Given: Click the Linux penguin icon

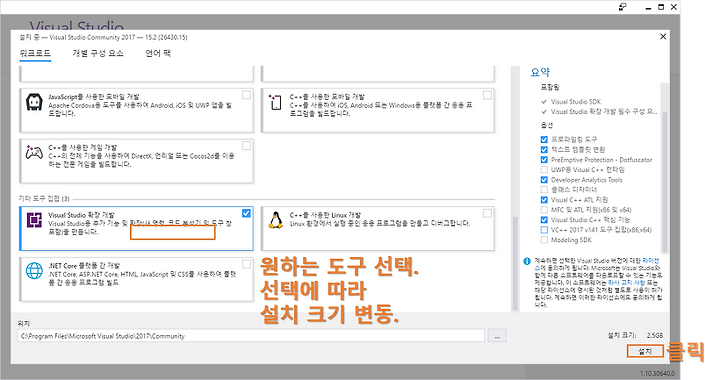Looking at the screenshot, I should pos(276,221).
